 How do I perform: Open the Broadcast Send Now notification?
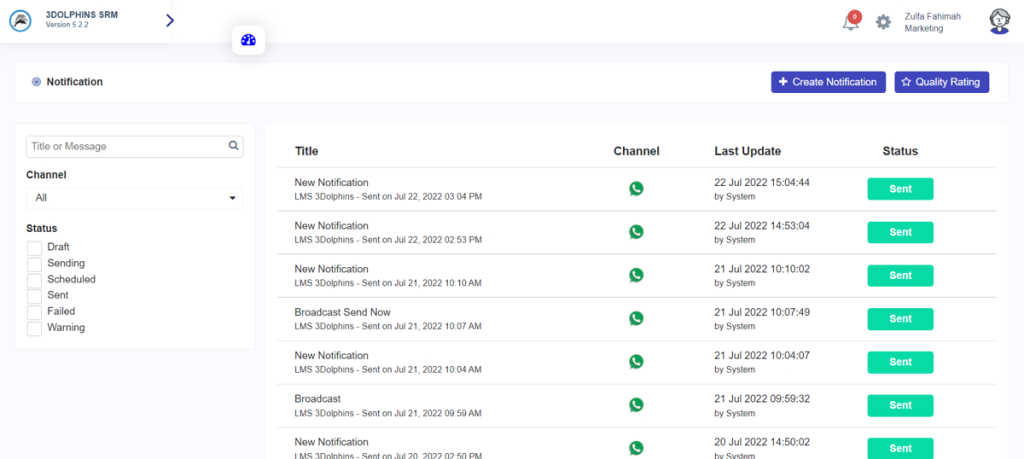pyautogui.click(x=342, y=312)
